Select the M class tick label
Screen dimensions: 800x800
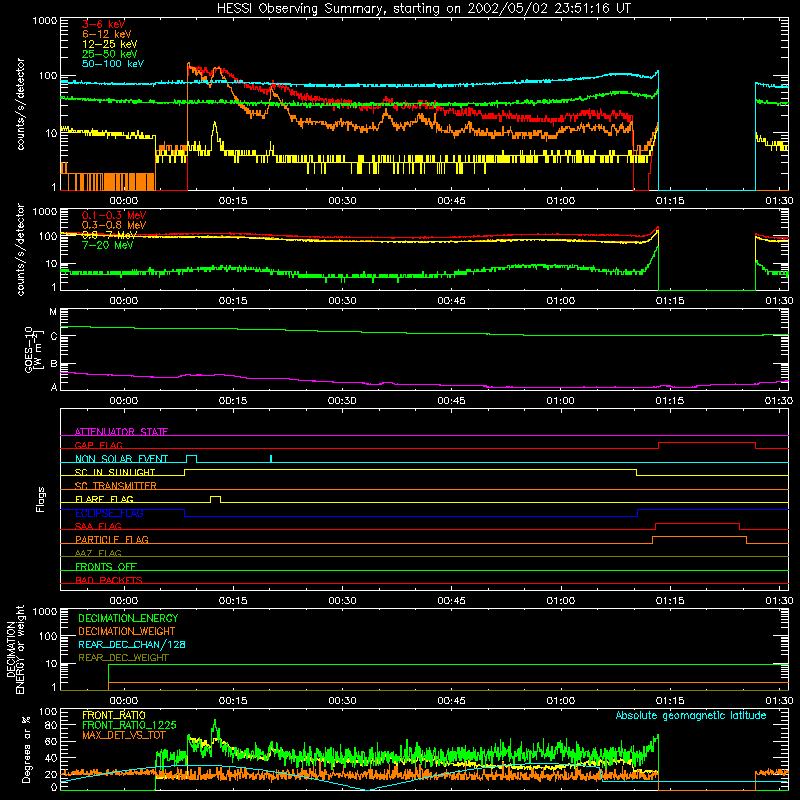(53, 312)
